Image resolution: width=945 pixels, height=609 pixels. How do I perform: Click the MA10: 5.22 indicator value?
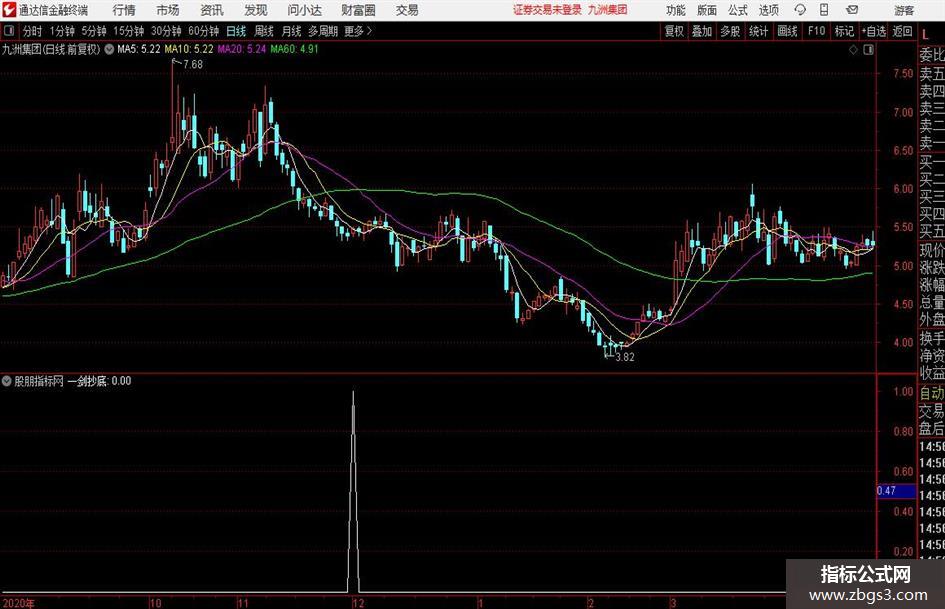click(x=189, y=49)
